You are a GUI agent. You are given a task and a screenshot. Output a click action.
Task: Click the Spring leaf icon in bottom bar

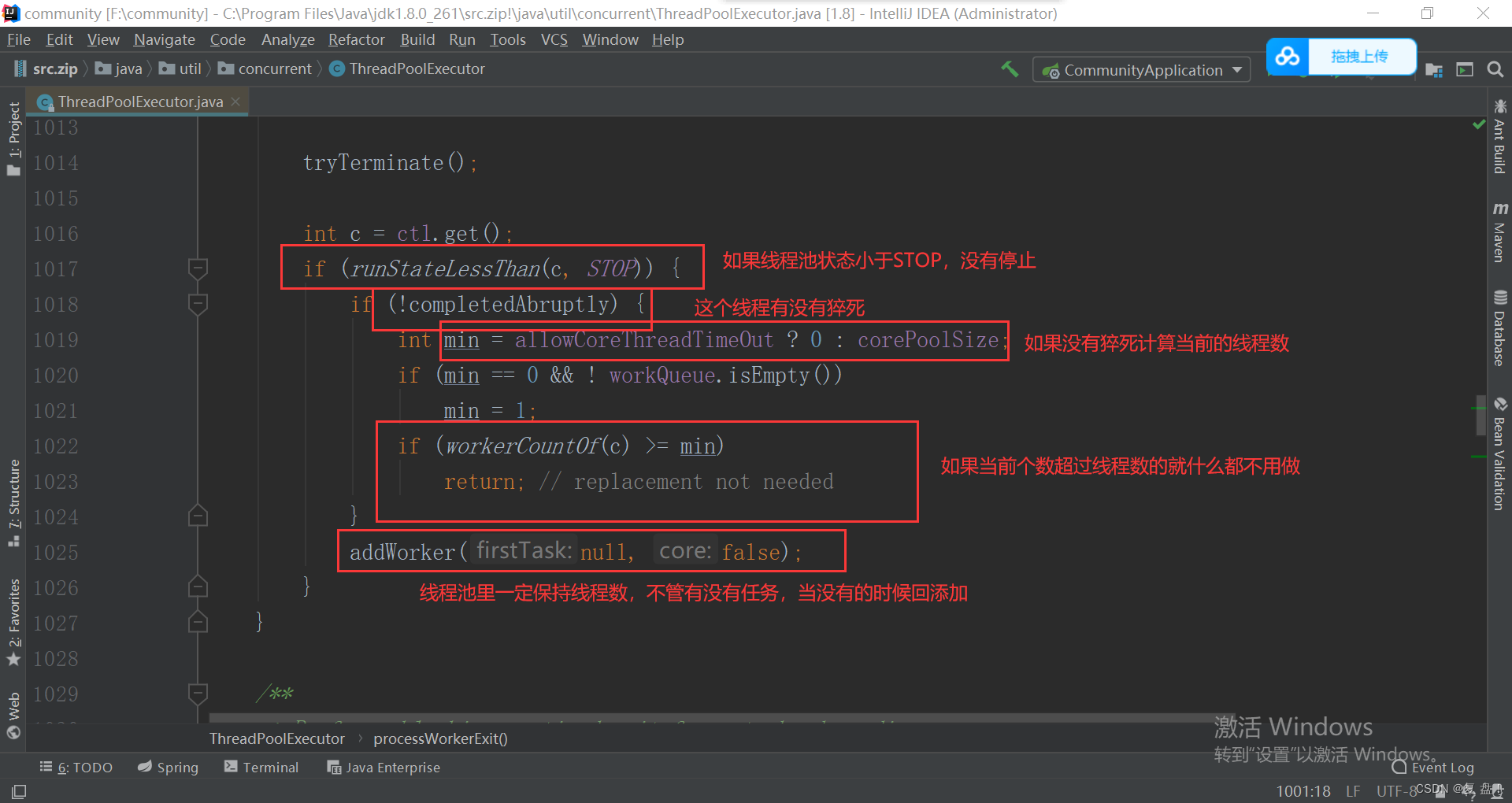pos(145,767)
